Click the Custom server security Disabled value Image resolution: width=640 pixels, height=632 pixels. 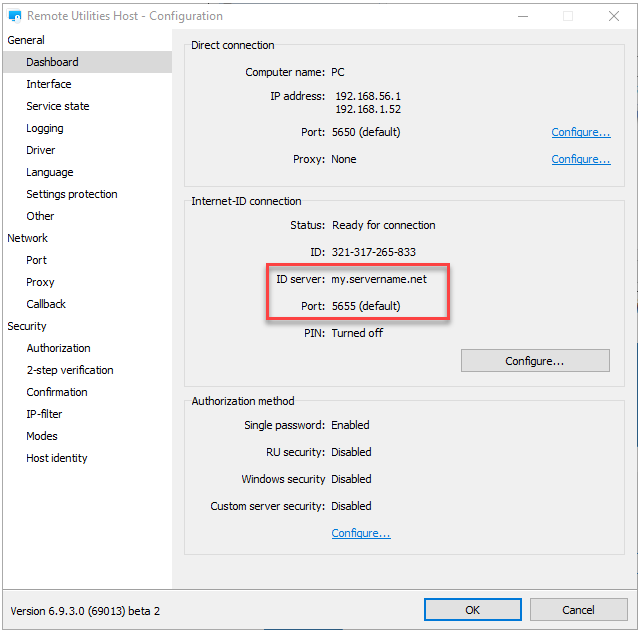click(351, 506)
